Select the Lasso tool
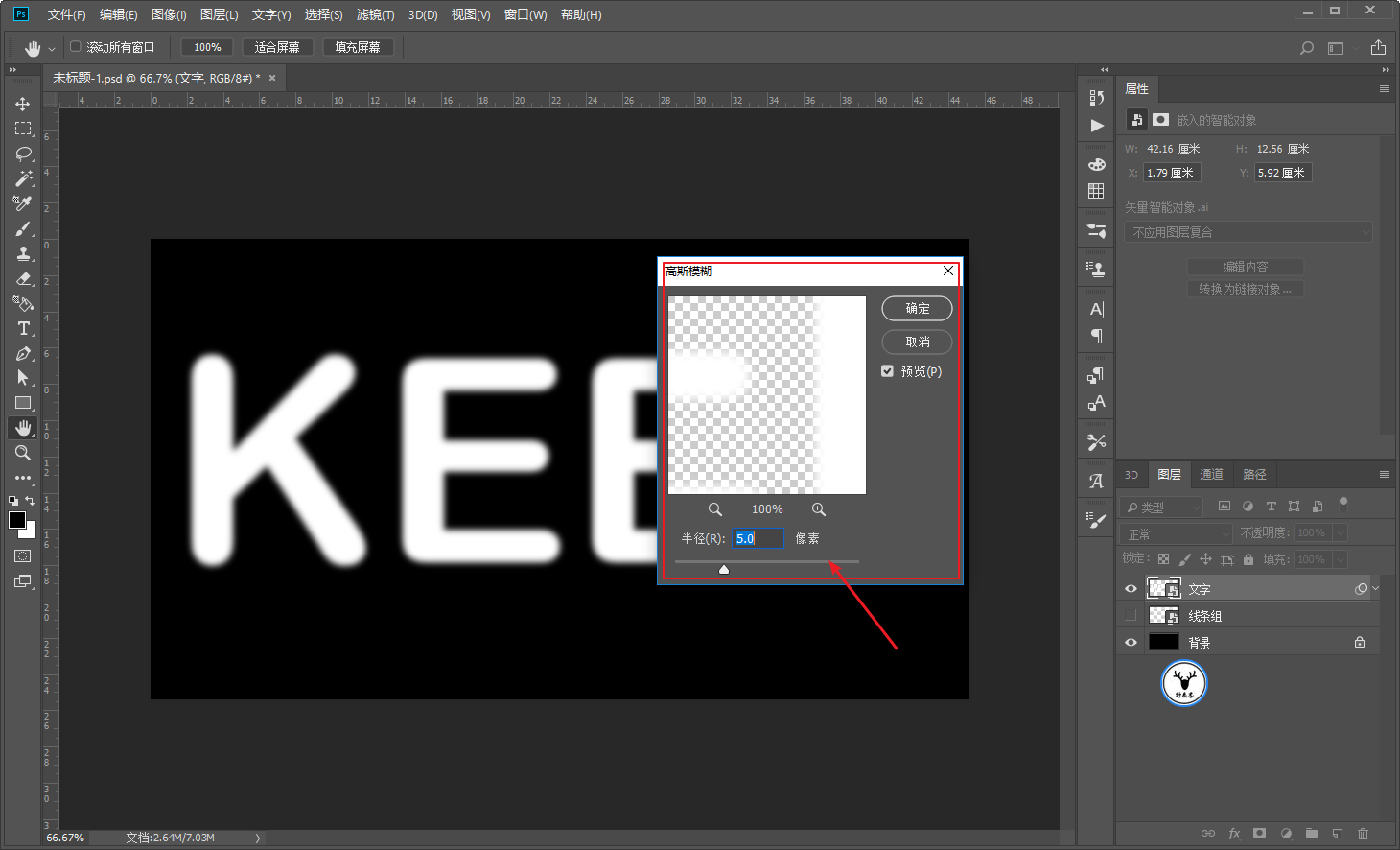This screenshot has width=1400, height=850. point(23,153)
